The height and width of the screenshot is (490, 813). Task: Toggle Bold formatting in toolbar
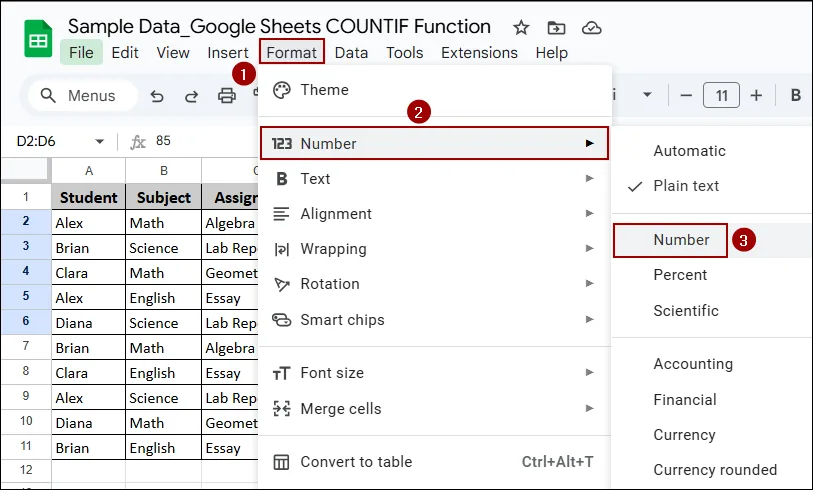[x=795, y=95]
